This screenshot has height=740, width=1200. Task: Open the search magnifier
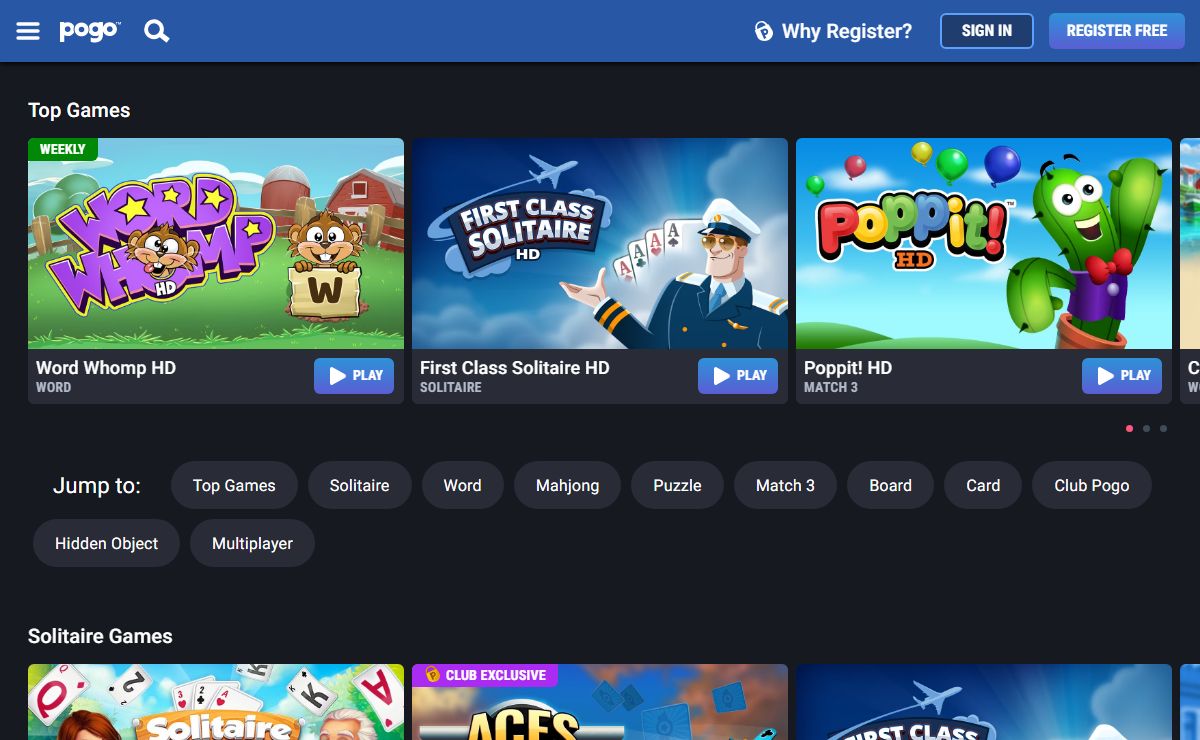(156, 31)
